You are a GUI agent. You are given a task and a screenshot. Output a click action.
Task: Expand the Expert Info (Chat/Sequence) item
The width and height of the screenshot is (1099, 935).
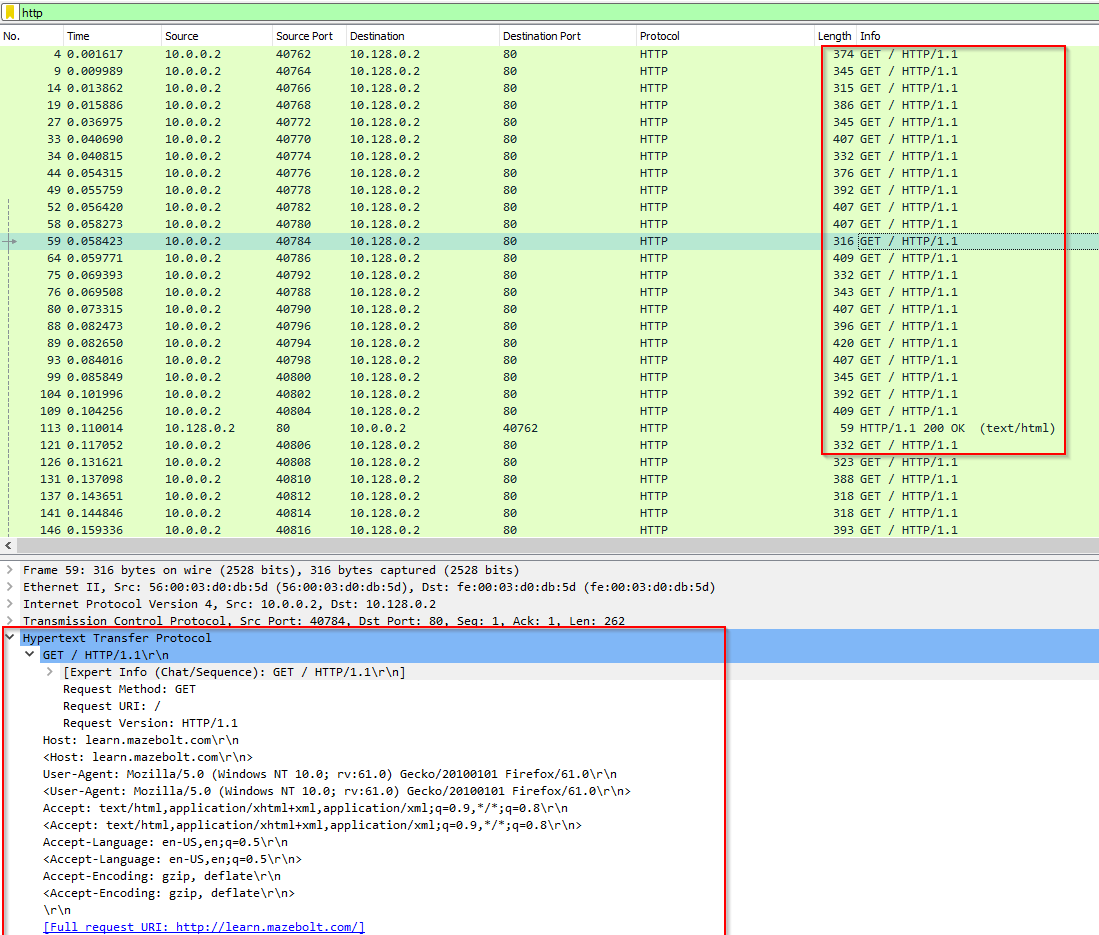click(x=50, y=672)
